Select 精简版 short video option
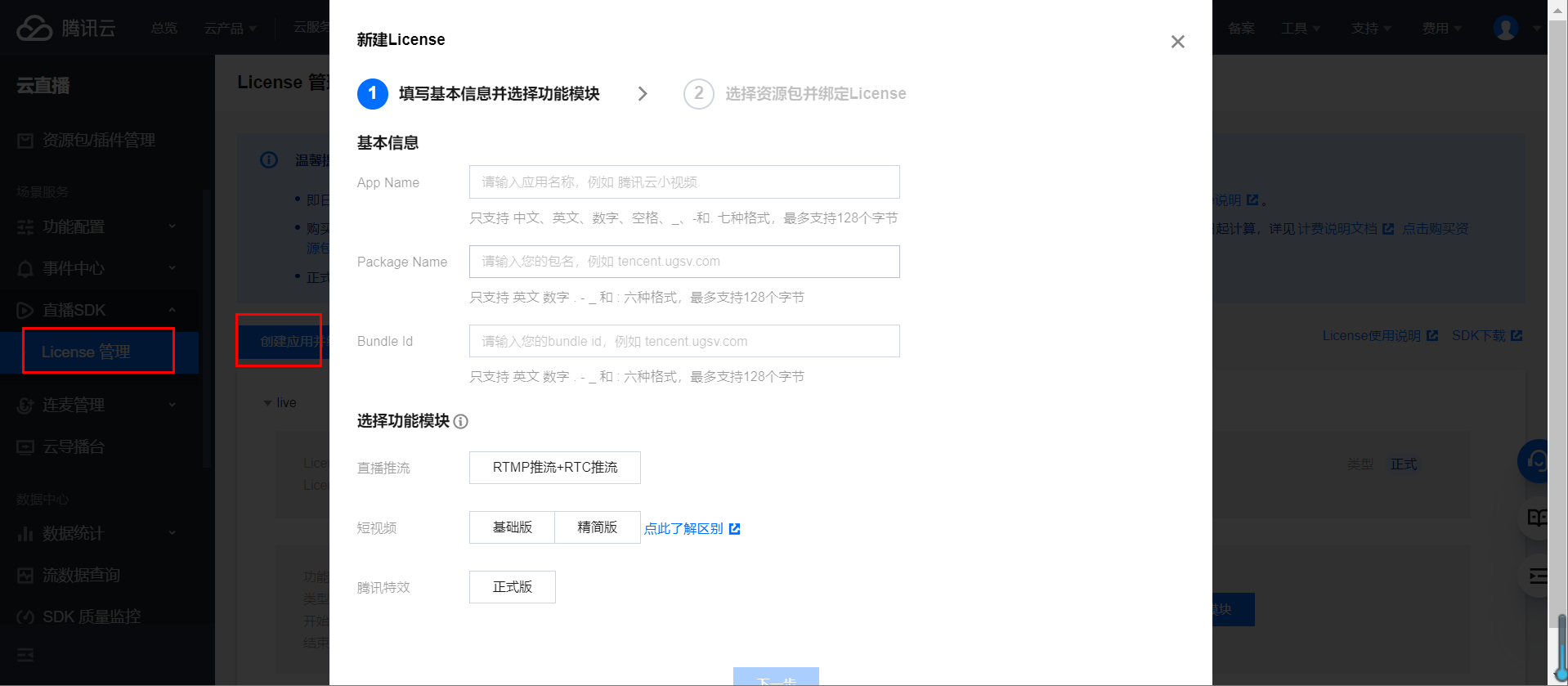This screenshot has width=1568, height=686. tap(597, 527)
